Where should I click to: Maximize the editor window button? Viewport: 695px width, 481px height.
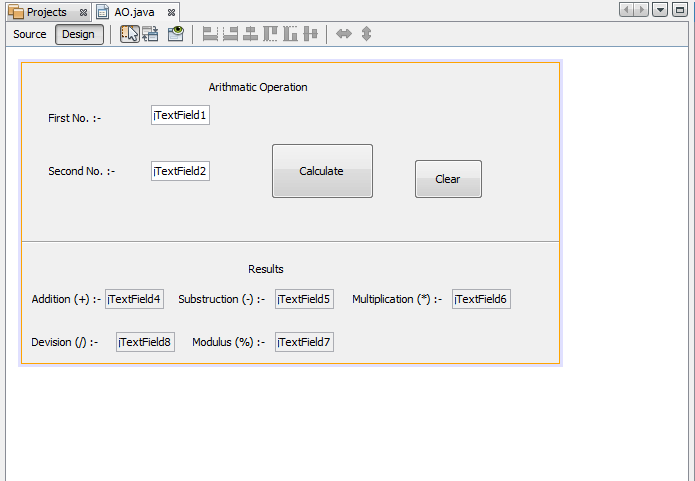[x=679, y=9]
